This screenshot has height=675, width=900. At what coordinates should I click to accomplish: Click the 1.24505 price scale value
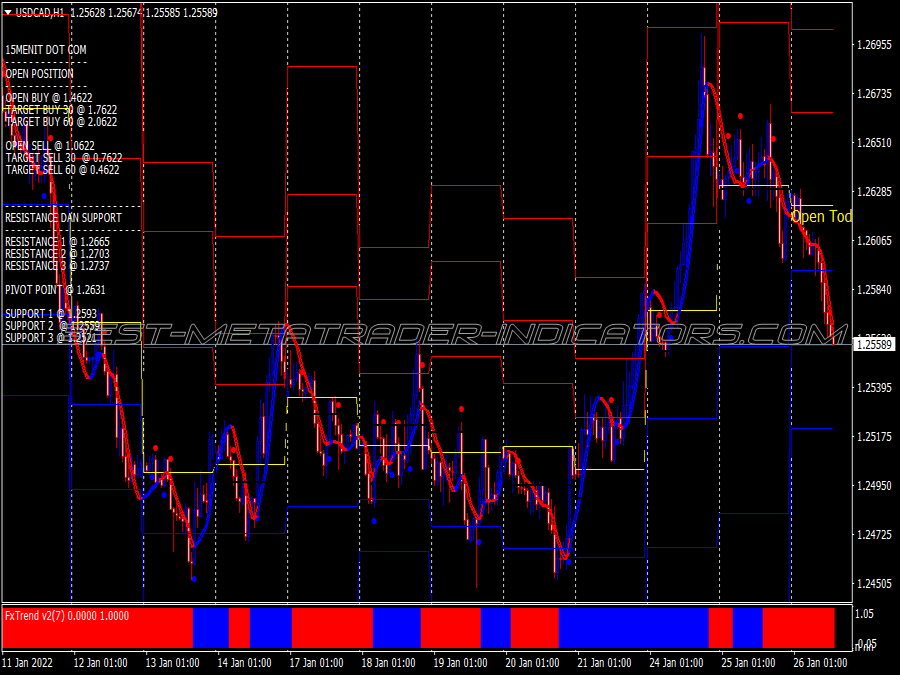(874, 584)
